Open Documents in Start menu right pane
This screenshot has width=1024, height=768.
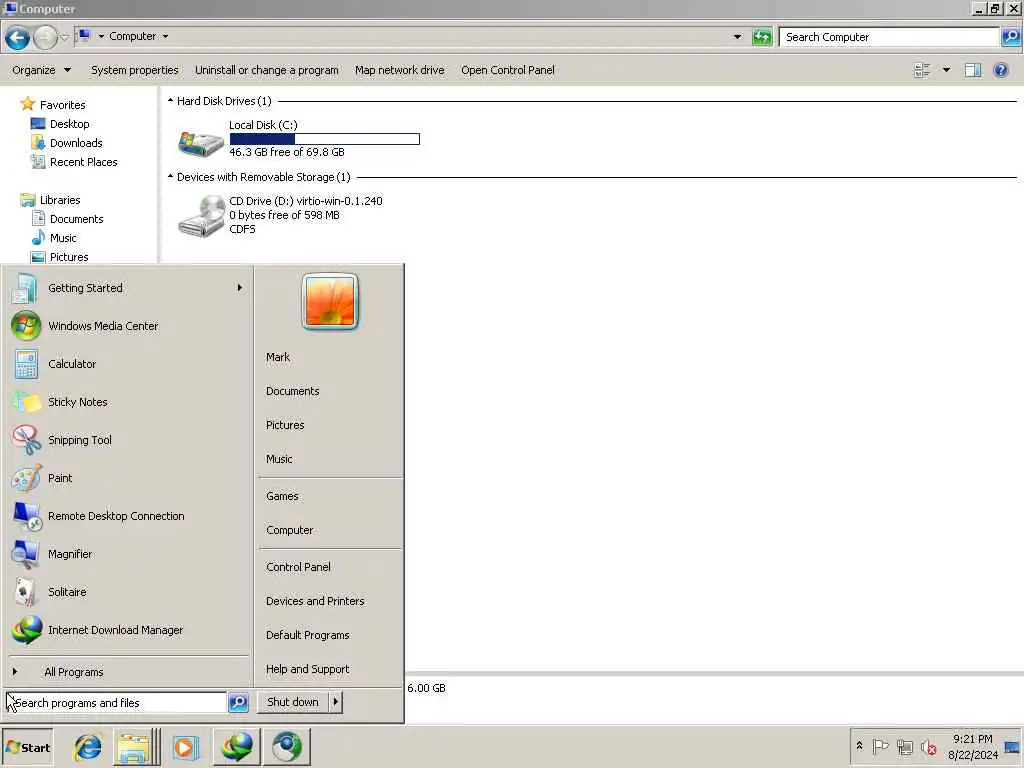(293, 391)
